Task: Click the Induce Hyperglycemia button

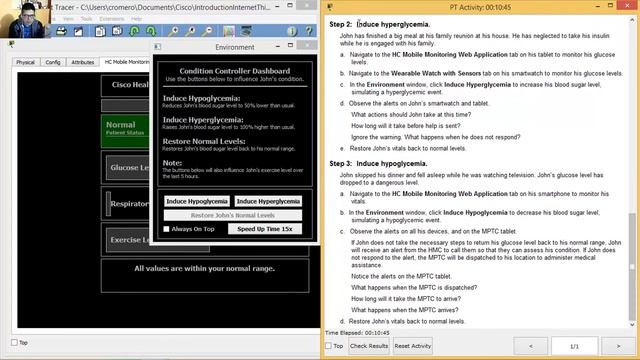Action: pos(268,201)
